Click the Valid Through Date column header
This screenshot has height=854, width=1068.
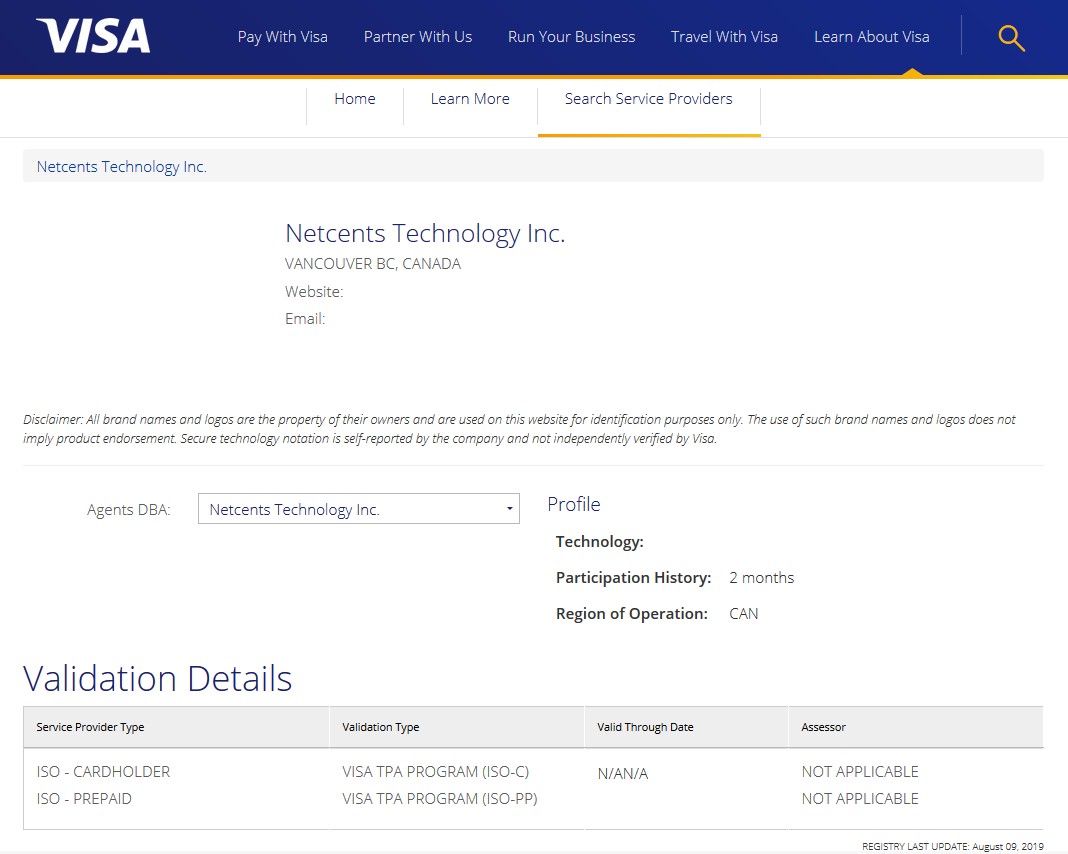(645, 727)
